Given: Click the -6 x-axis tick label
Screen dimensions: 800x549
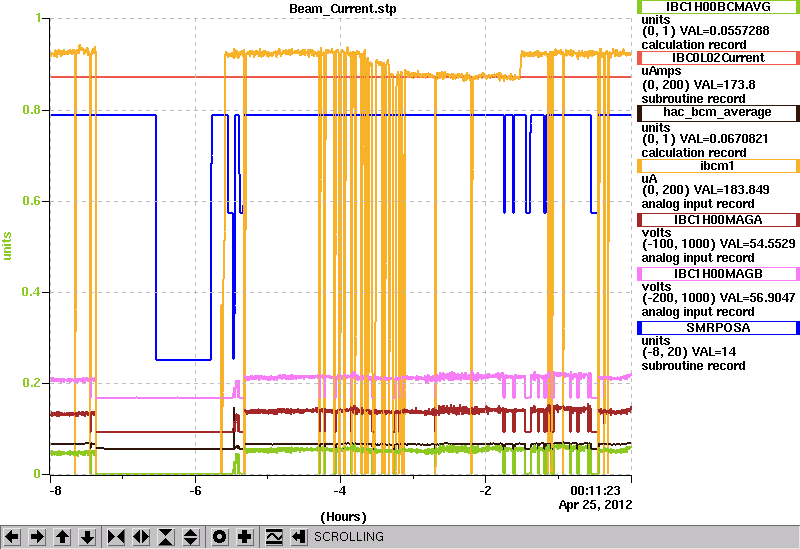Looking at the screenshot, I should pyautogui.click(x=195, y=491).
